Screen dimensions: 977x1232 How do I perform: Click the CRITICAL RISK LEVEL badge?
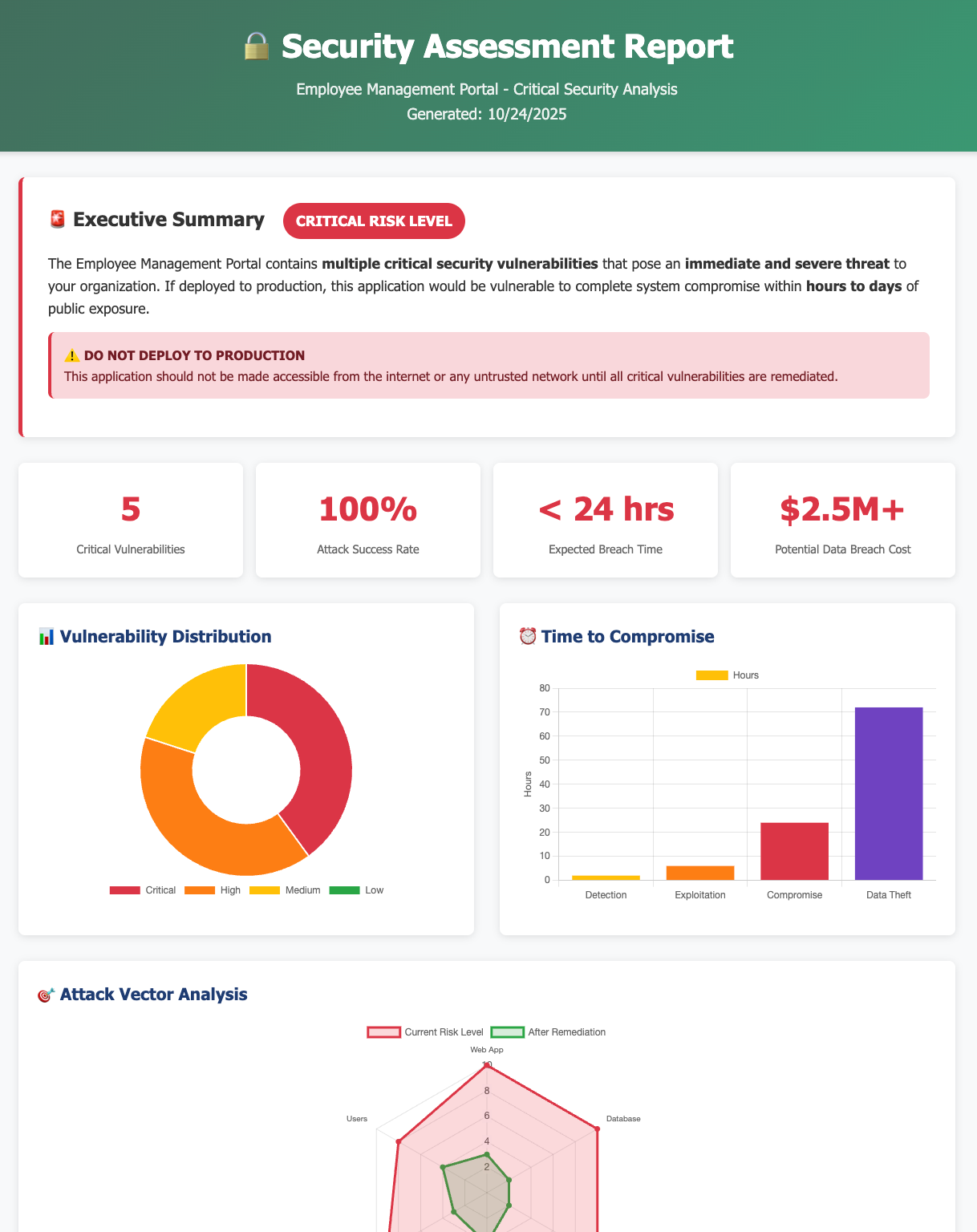(374, 221)
